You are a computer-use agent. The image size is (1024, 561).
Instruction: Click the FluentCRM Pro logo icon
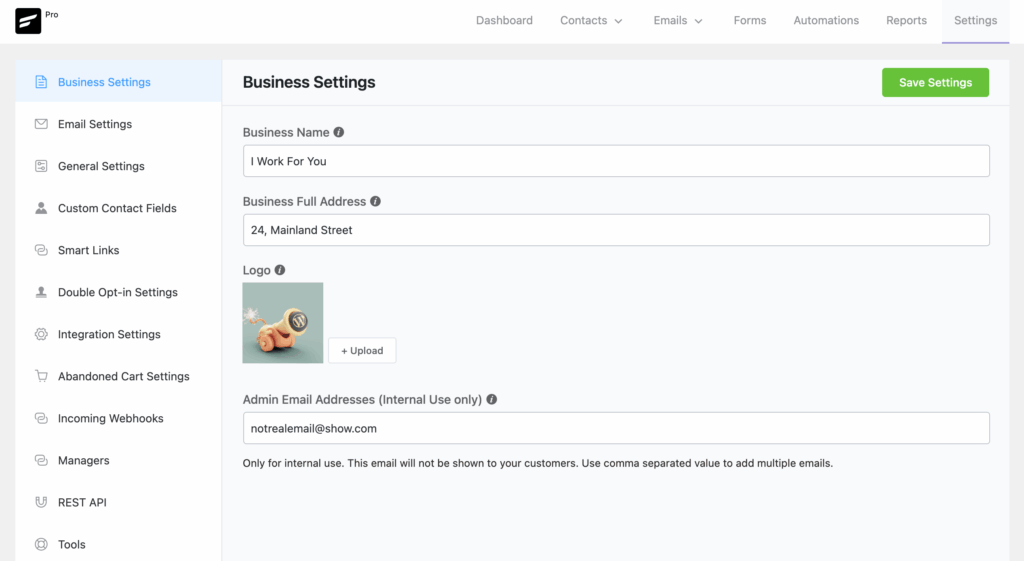pyautogui.click(x=28, y=21)
